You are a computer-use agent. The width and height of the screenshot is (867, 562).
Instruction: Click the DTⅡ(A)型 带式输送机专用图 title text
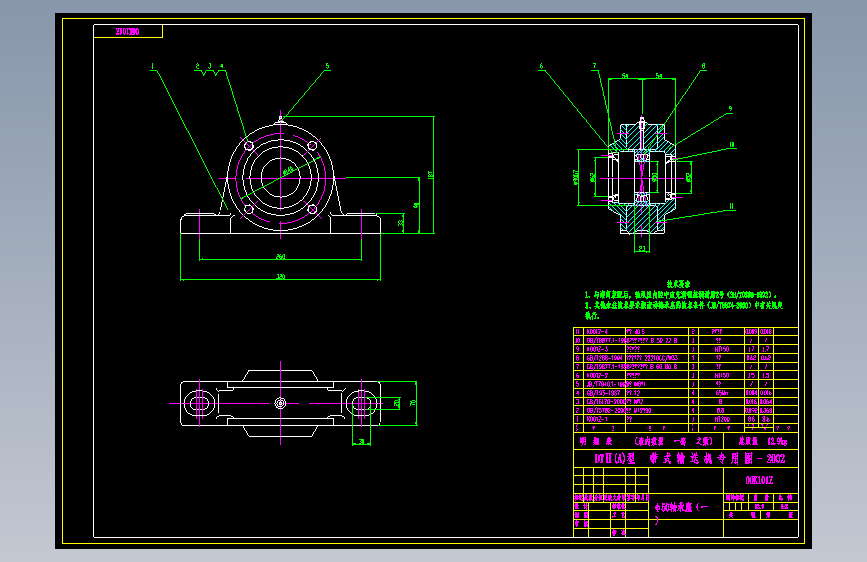(x=690, y=459)
